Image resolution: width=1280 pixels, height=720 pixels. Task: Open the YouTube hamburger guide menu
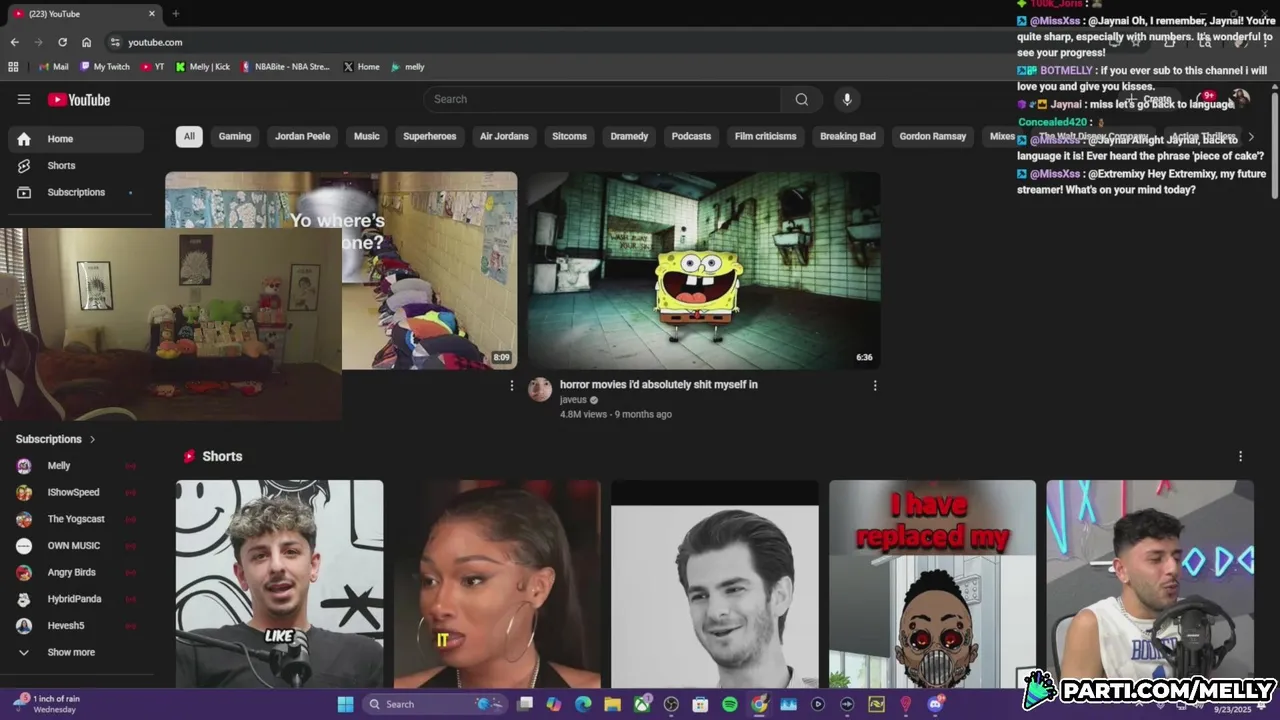(x=24, y=99)
